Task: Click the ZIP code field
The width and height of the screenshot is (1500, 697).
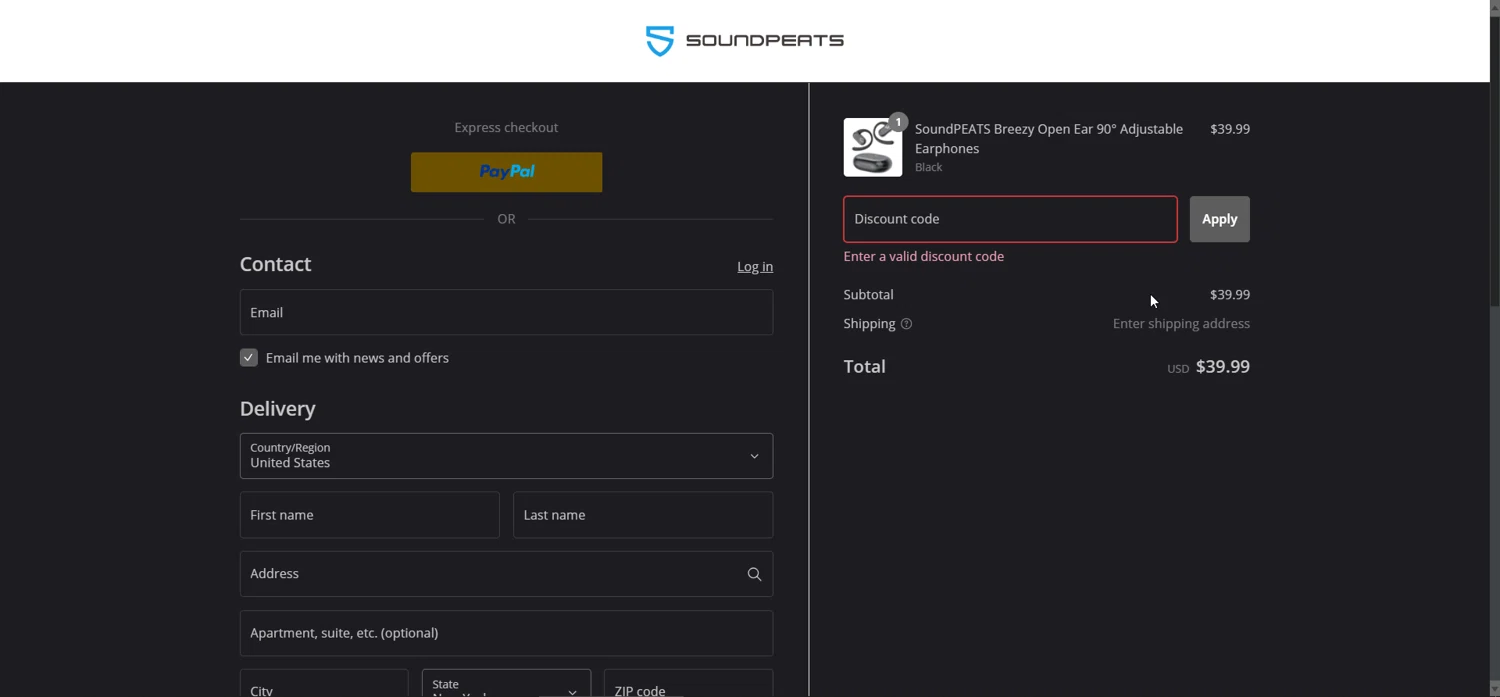Action: tap(688, 684)
